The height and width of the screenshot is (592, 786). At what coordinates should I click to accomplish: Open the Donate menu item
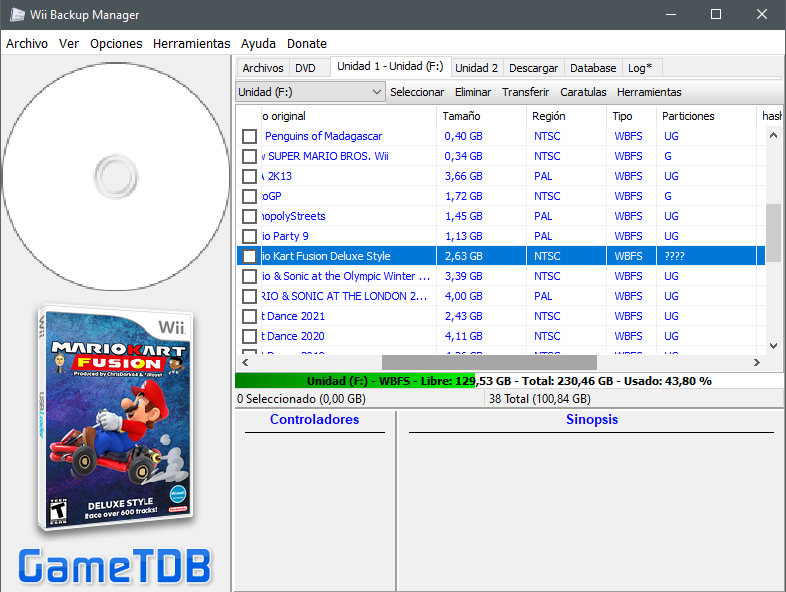pyautogui.click(x=307, y=44)
